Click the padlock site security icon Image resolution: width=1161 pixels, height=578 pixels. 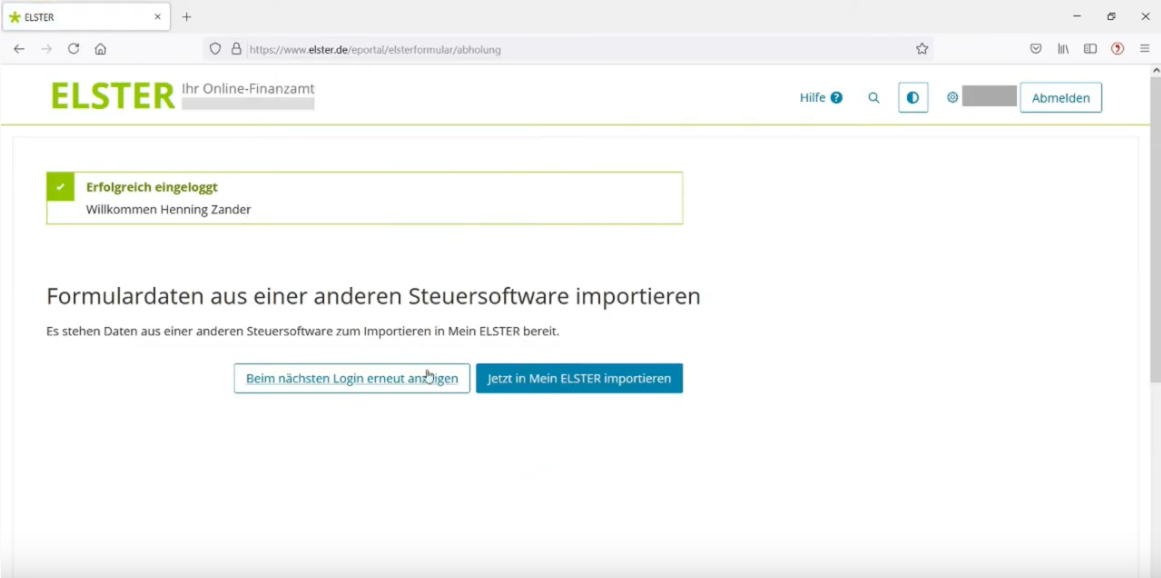coord(236,49)
